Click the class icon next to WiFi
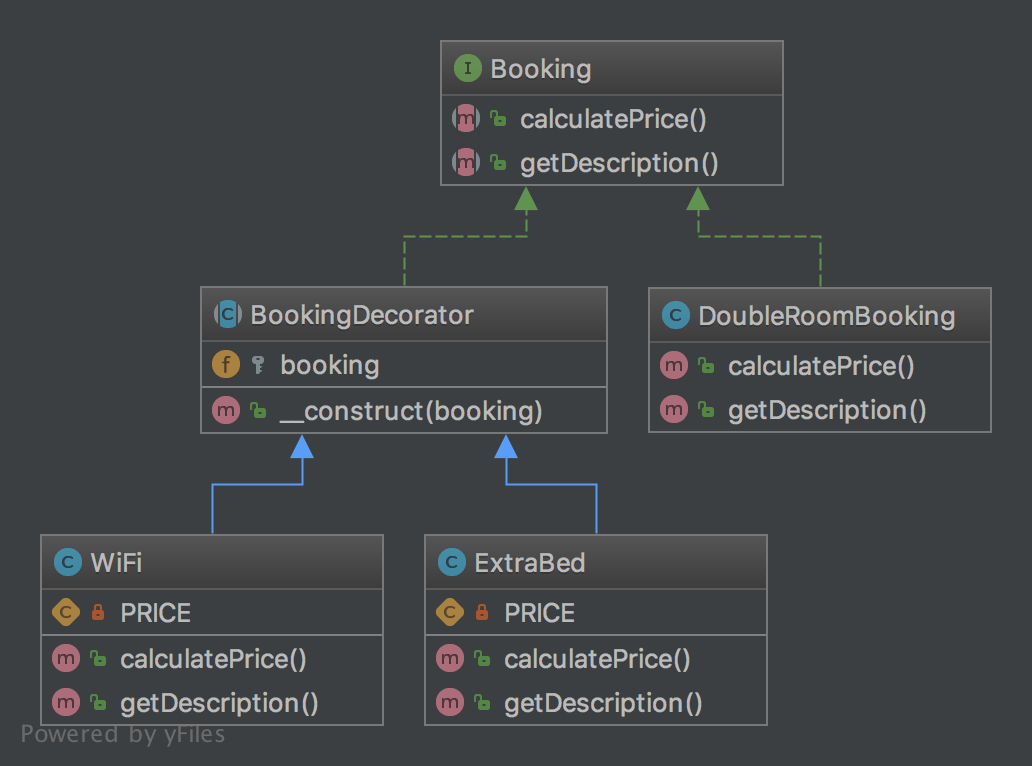 [x=67, y=563]
